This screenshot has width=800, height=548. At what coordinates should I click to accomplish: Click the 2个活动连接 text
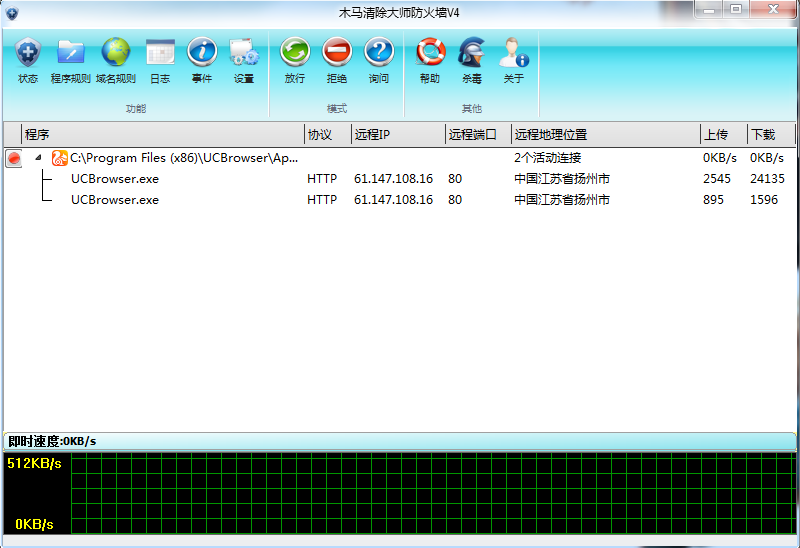coord(547,158)
